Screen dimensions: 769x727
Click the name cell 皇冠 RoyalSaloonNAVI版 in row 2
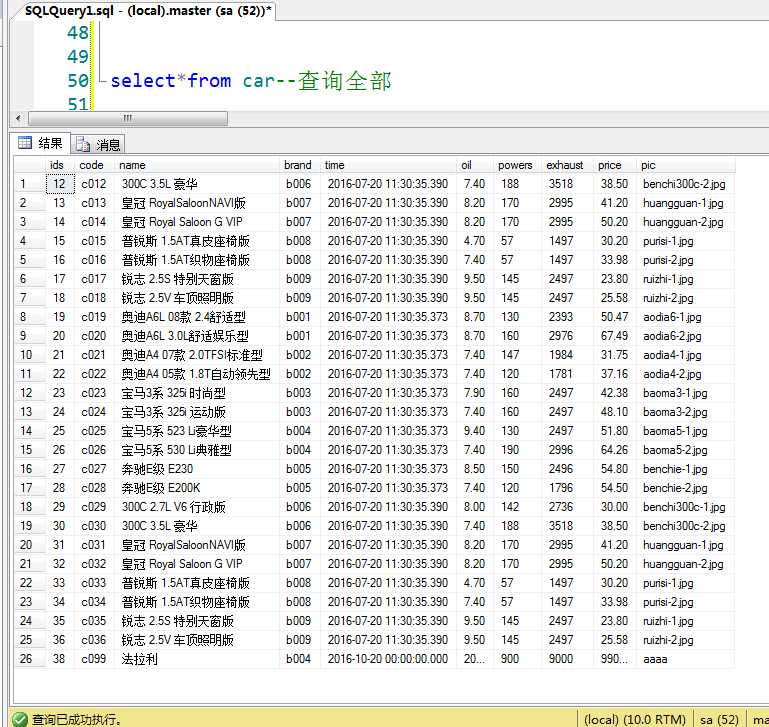tap(197, 203)
